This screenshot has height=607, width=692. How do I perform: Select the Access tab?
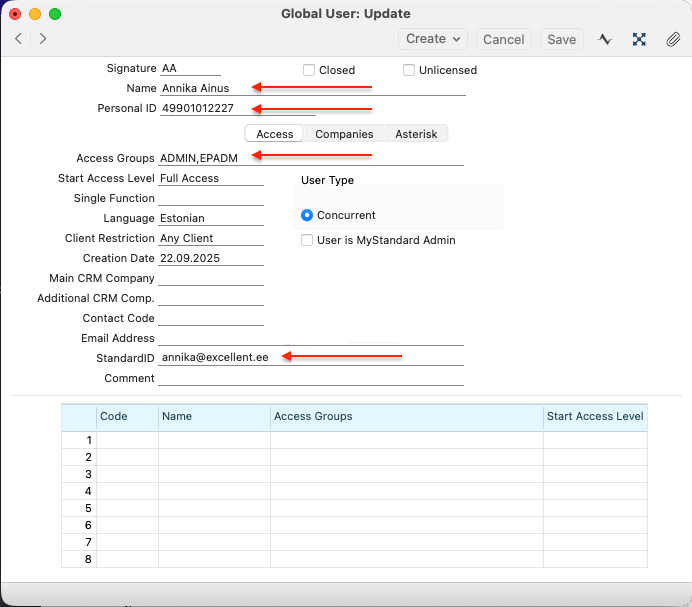274,134
